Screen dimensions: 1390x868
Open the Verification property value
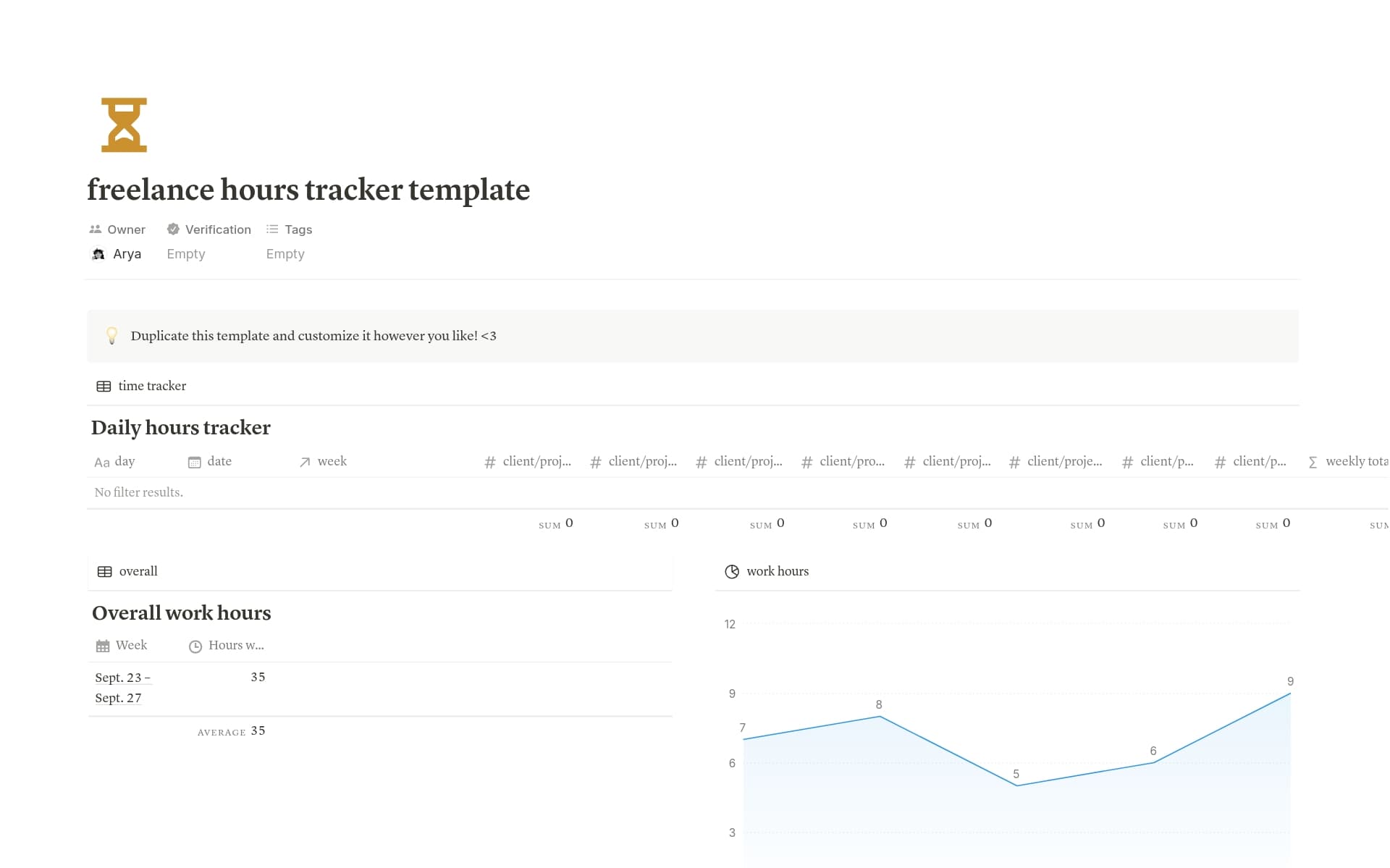(185, 253)
